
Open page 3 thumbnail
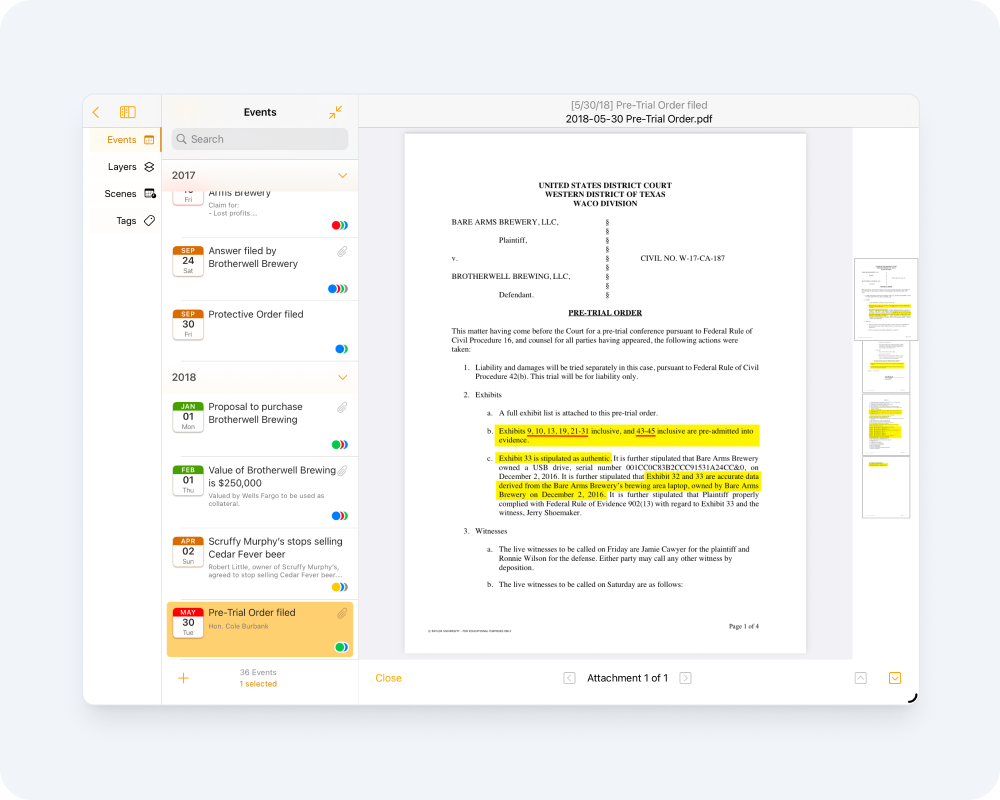click(x=886, y=425)
